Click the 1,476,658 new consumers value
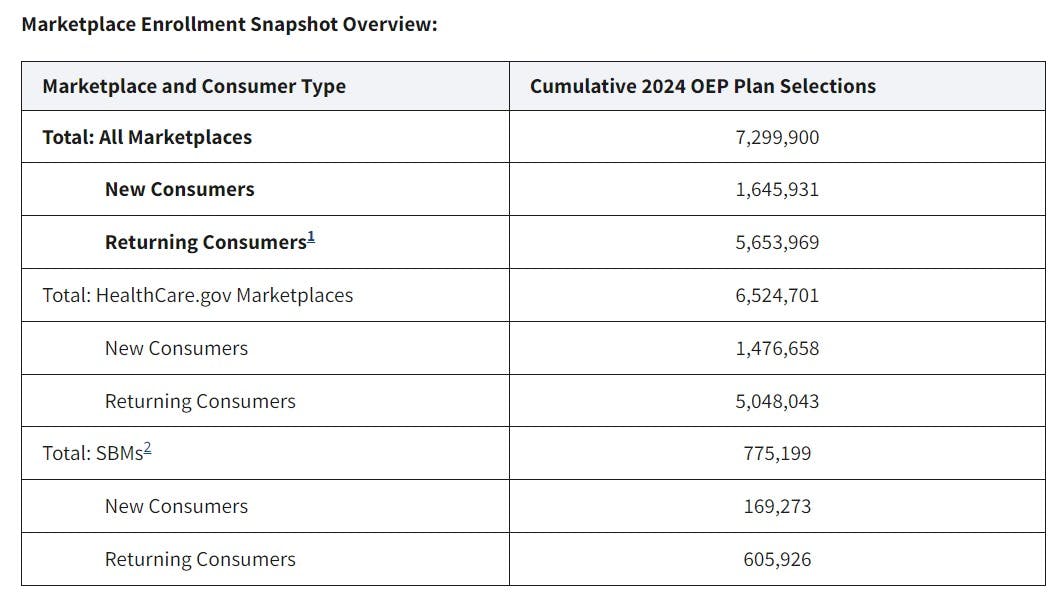 tap(777, 348)
